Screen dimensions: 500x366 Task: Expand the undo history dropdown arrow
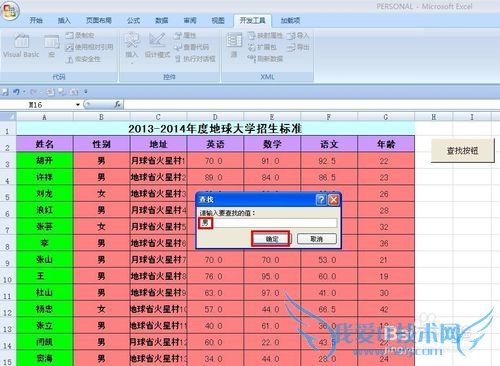pyautogui.click(x=24, y=92)
